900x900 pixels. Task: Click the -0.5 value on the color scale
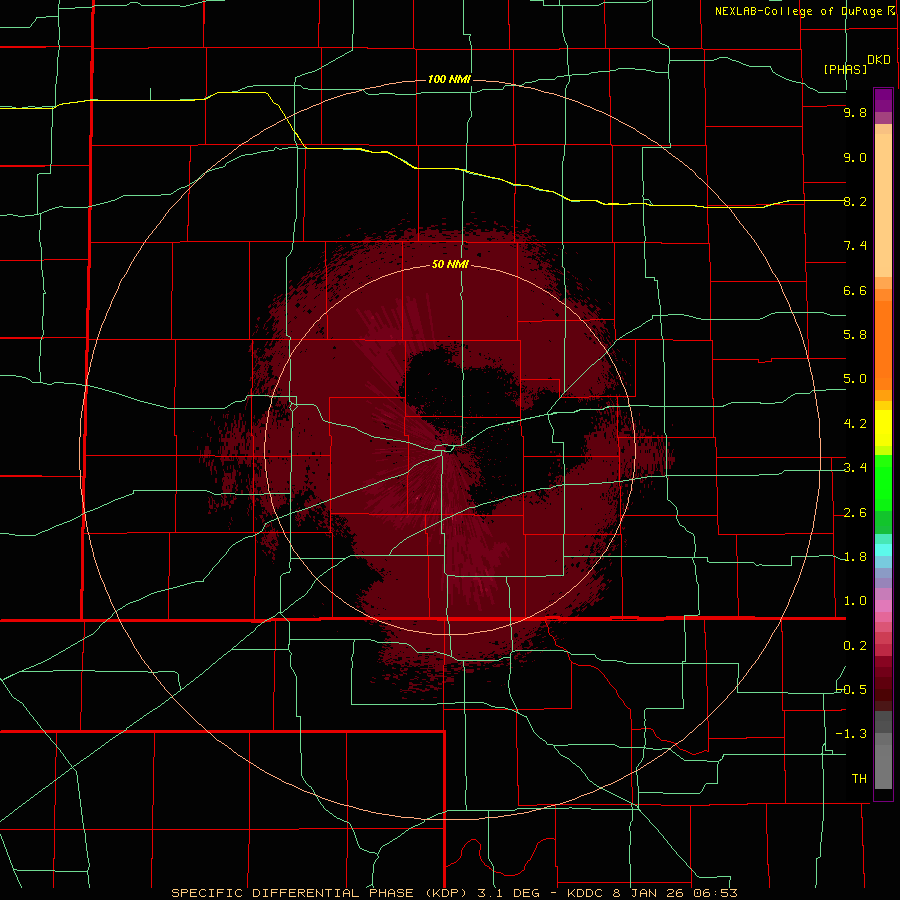pyautogui.click(x=851, y=690)
